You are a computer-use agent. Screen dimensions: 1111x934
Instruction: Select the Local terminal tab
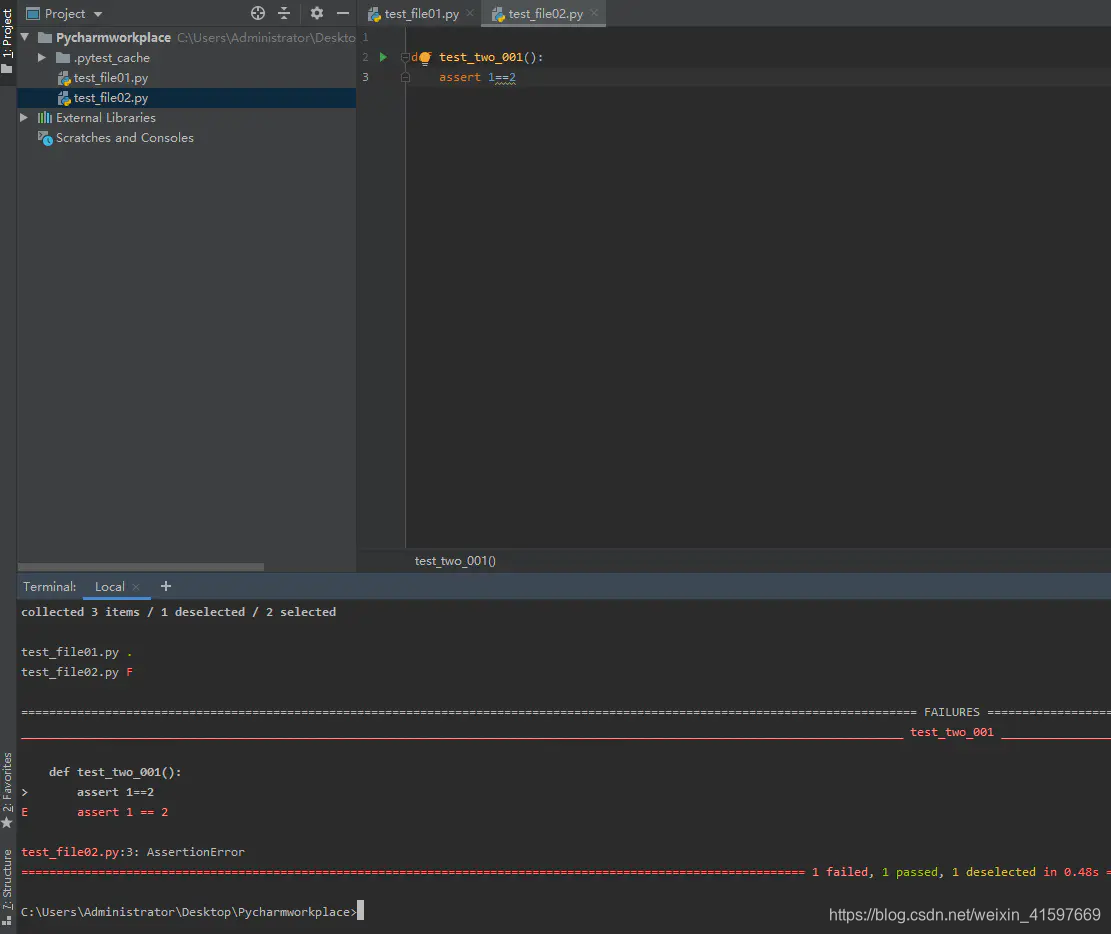(x=109, y=587)
